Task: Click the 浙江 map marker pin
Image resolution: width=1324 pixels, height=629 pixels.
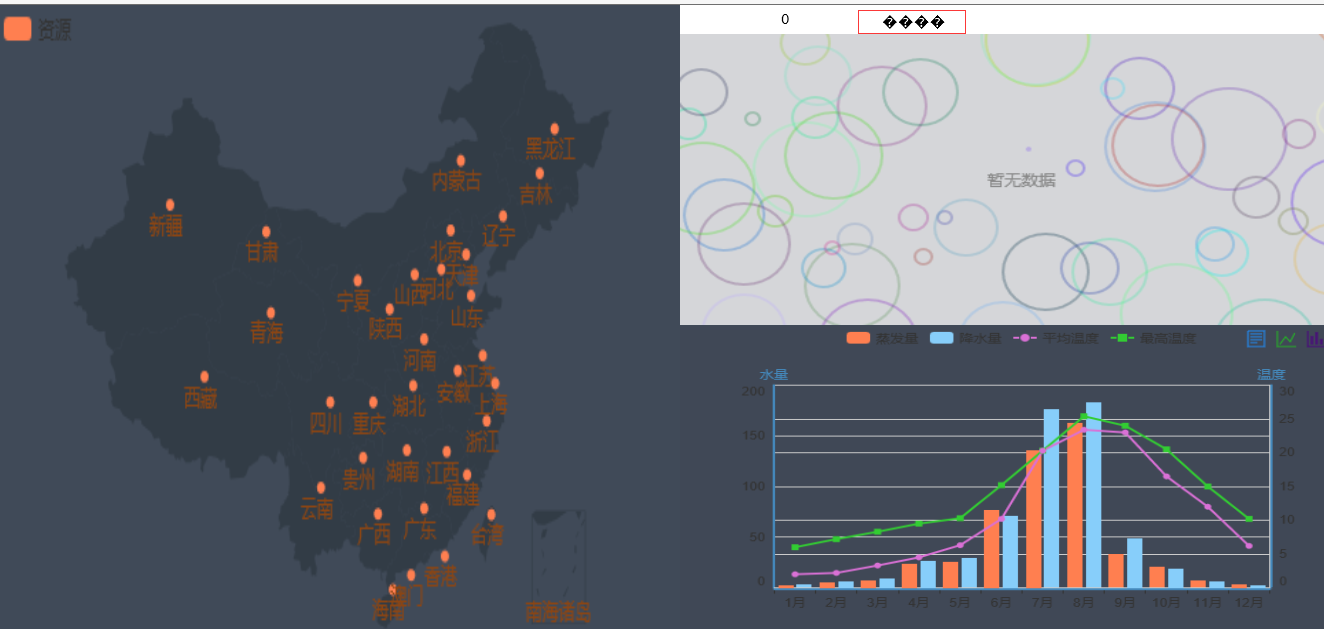Action: pos(486,421)
